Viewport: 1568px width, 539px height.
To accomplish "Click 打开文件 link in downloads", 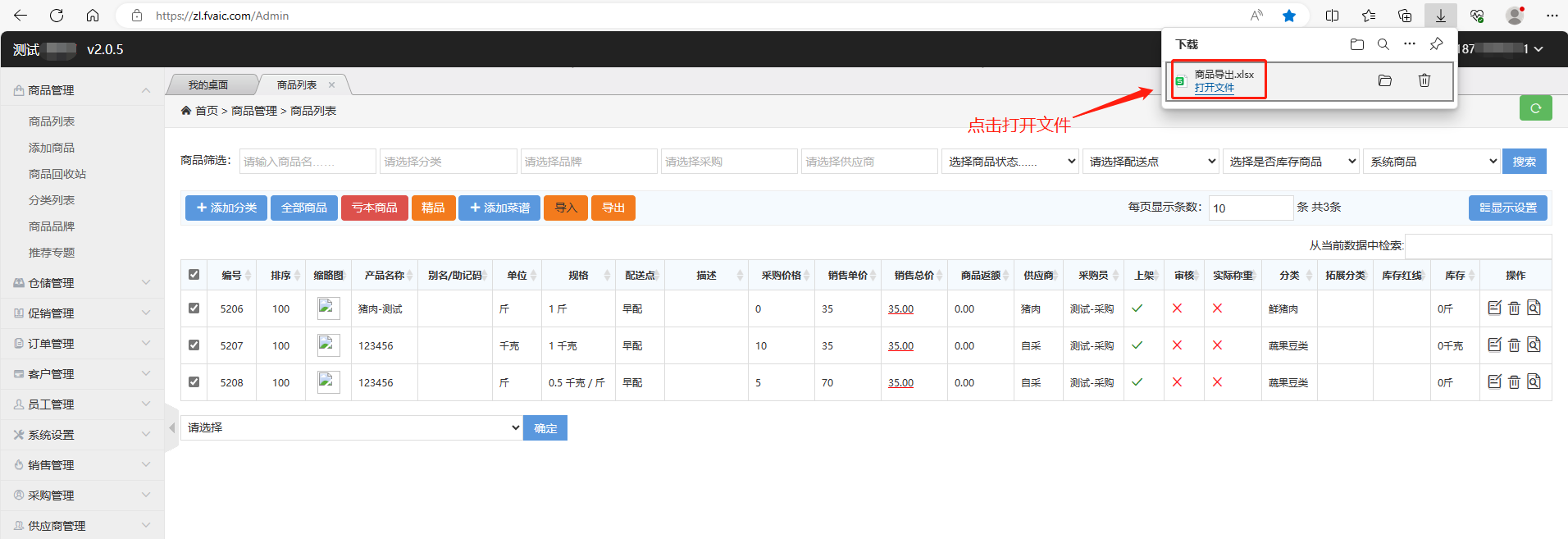I will (x=1214, y=88).
